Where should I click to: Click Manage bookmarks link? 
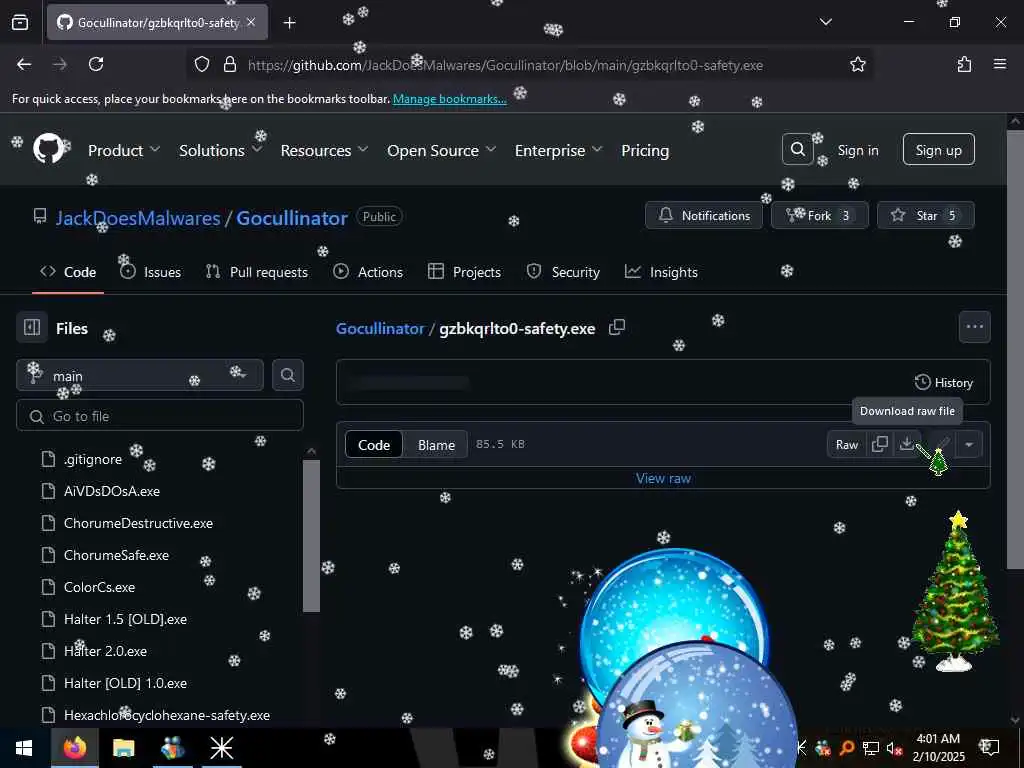[449, 99]
